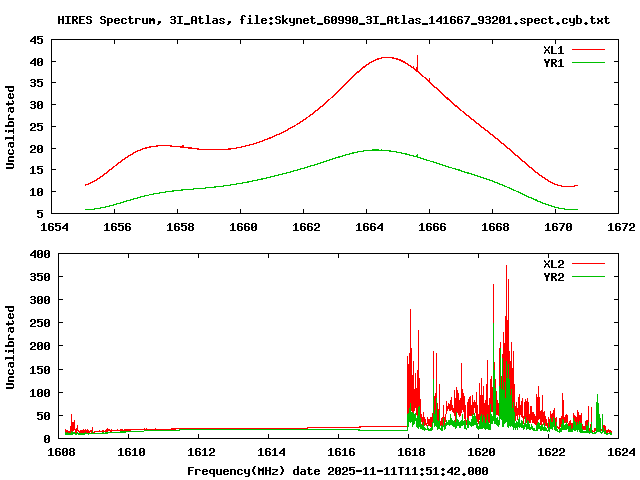Screen dimensions: 640x480
Task: Click the 45 y-axis tick on top plot
Action: click(35, 40)
